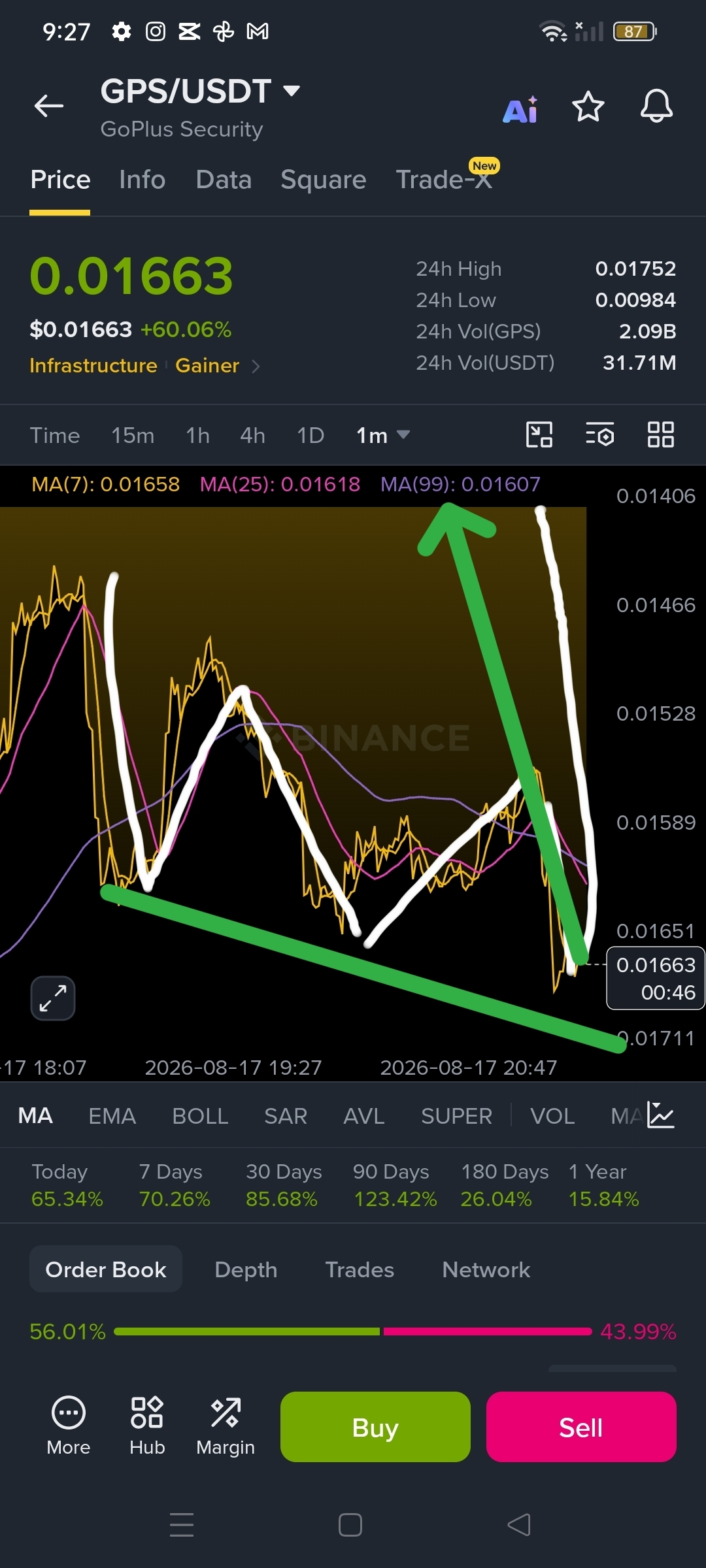This screenshot has width=706, height=1568.
Task: Open the Trade-X tab
Action: point(444,180)
